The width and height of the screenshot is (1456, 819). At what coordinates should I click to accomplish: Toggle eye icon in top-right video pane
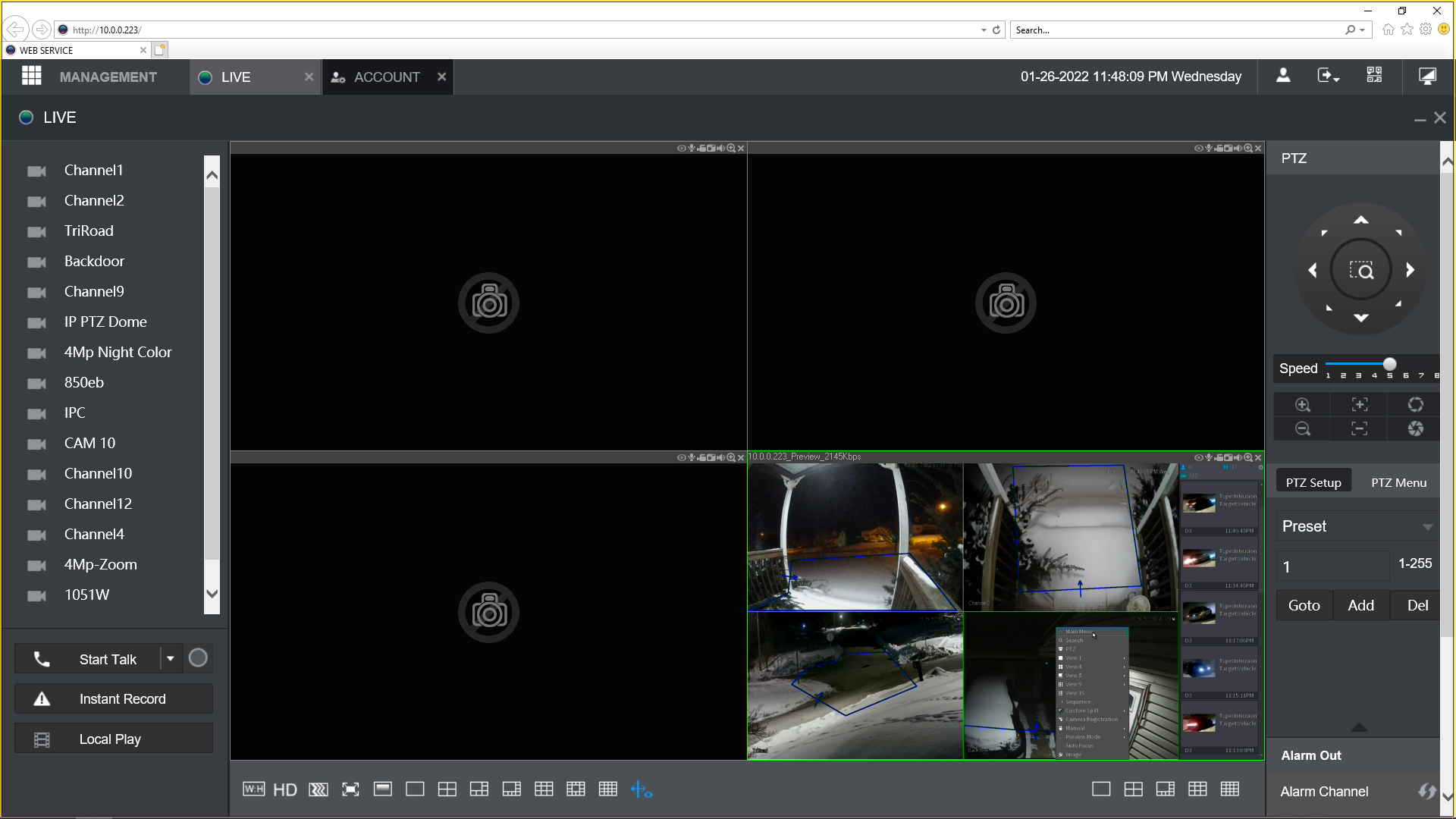(x=1198, y=149)
